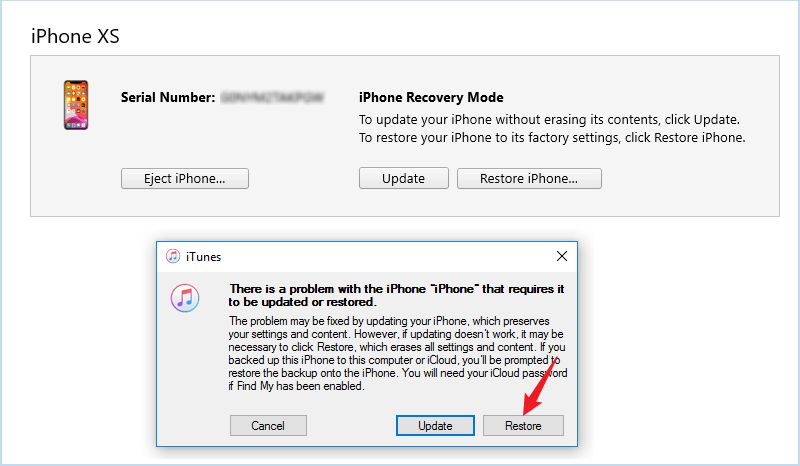Click the iPhone Recovery Mode heading
800x466 pixels.
tap(431, 97)
